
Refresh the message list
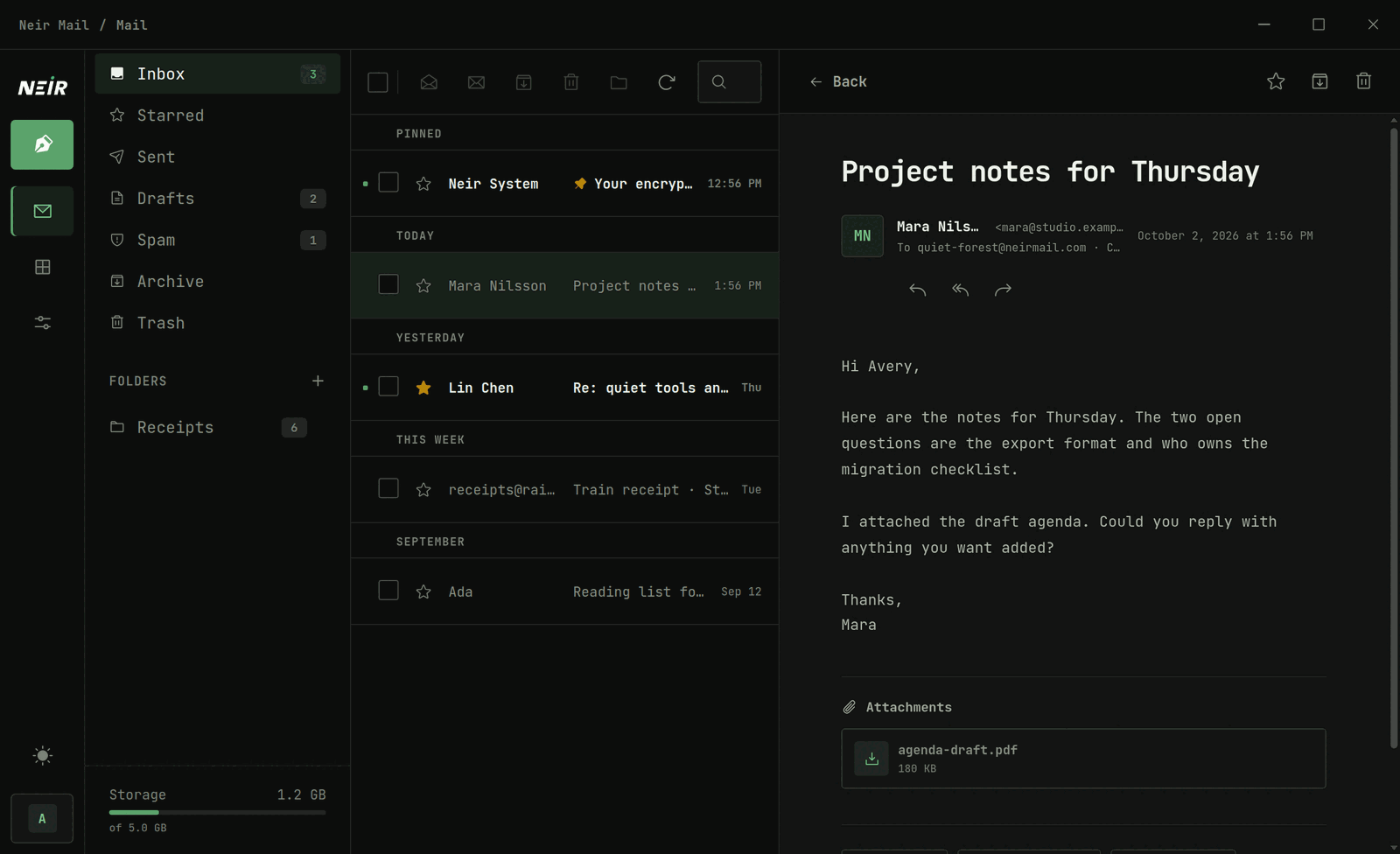click(x=666, y=82)
